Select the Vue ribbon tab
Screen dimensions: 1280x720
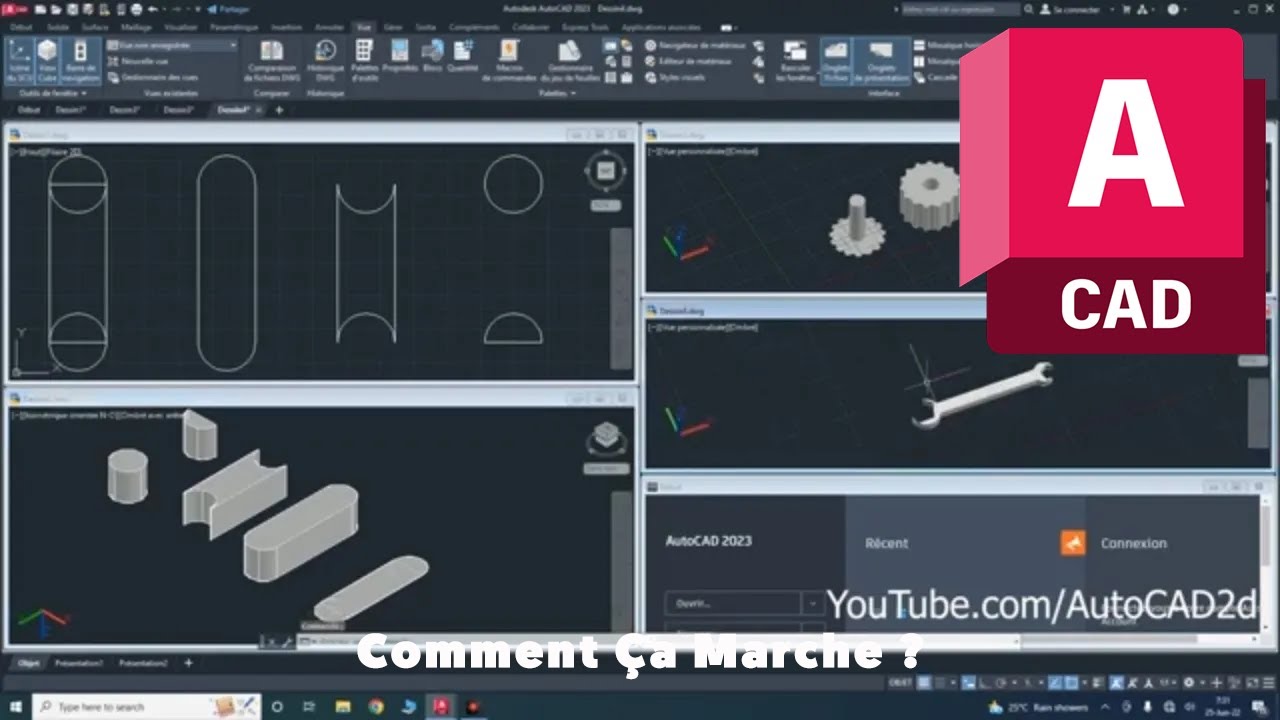coord(364,27)
